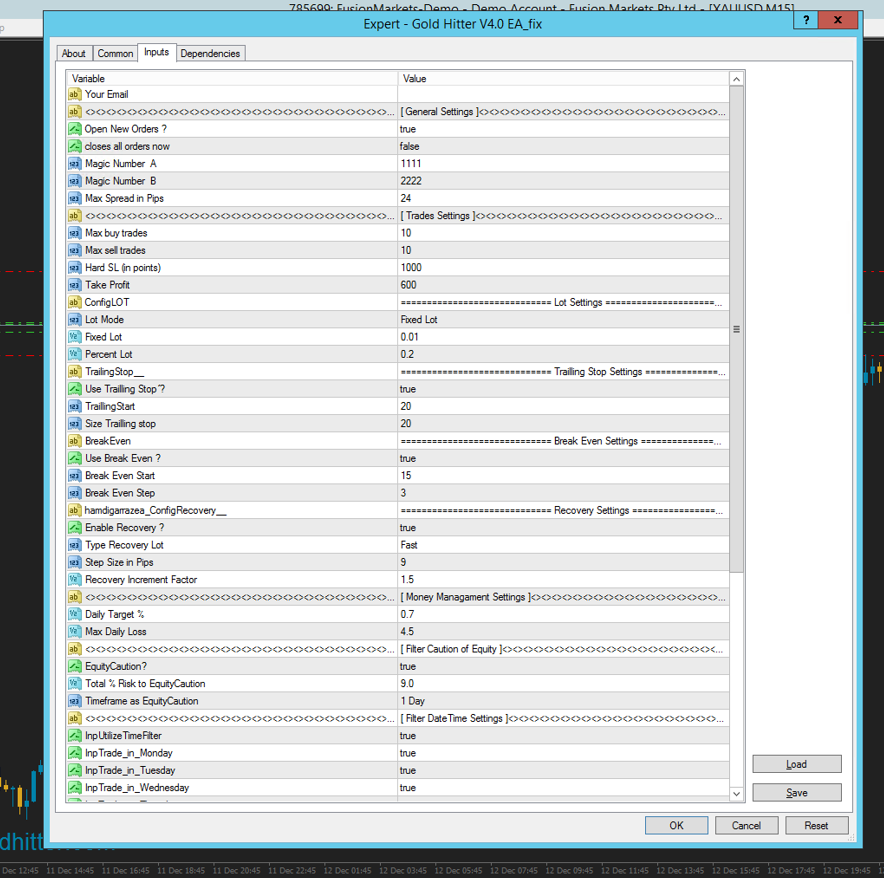Click the Save button
The width and height of the screenshot is (884, 878).
tap(797, 792)
